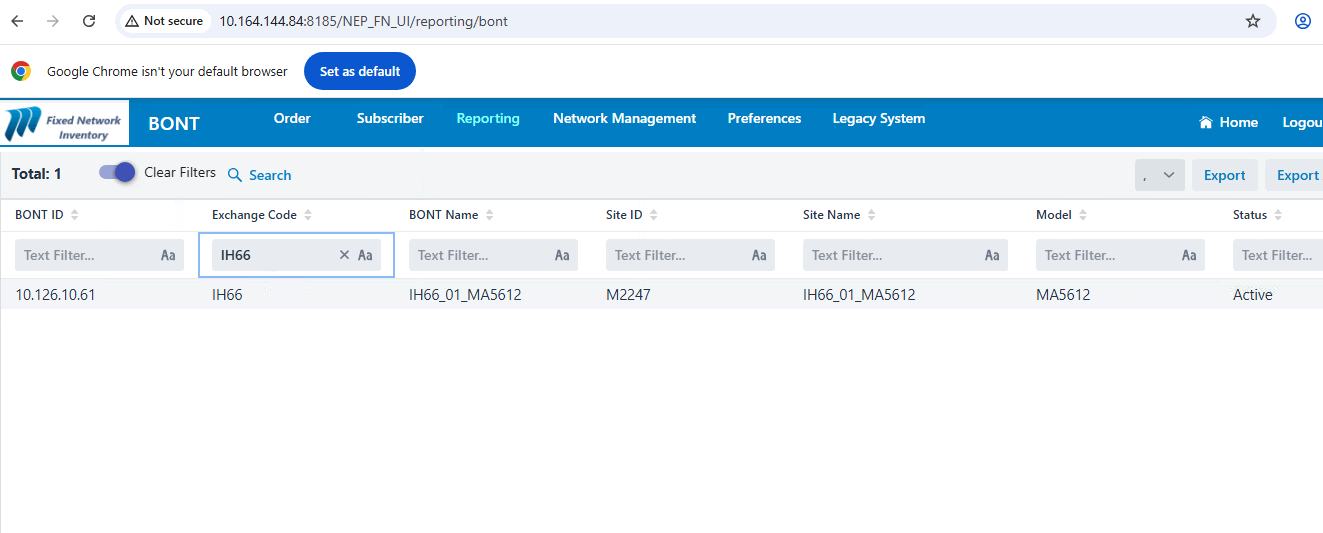1323x533 pixels.
Task: Bookmark this page with star icon
Action: (1252, 21)
